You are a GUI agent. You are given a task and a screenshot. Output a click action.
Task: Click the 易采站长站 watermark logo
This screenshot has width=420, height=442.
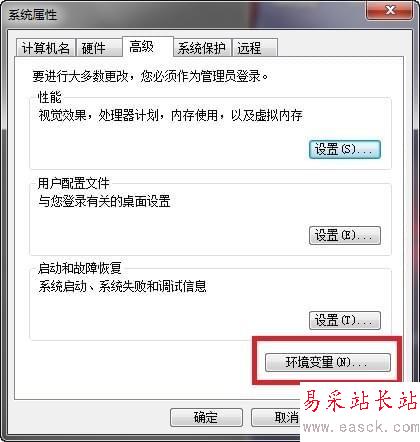(x=360, y=400)
